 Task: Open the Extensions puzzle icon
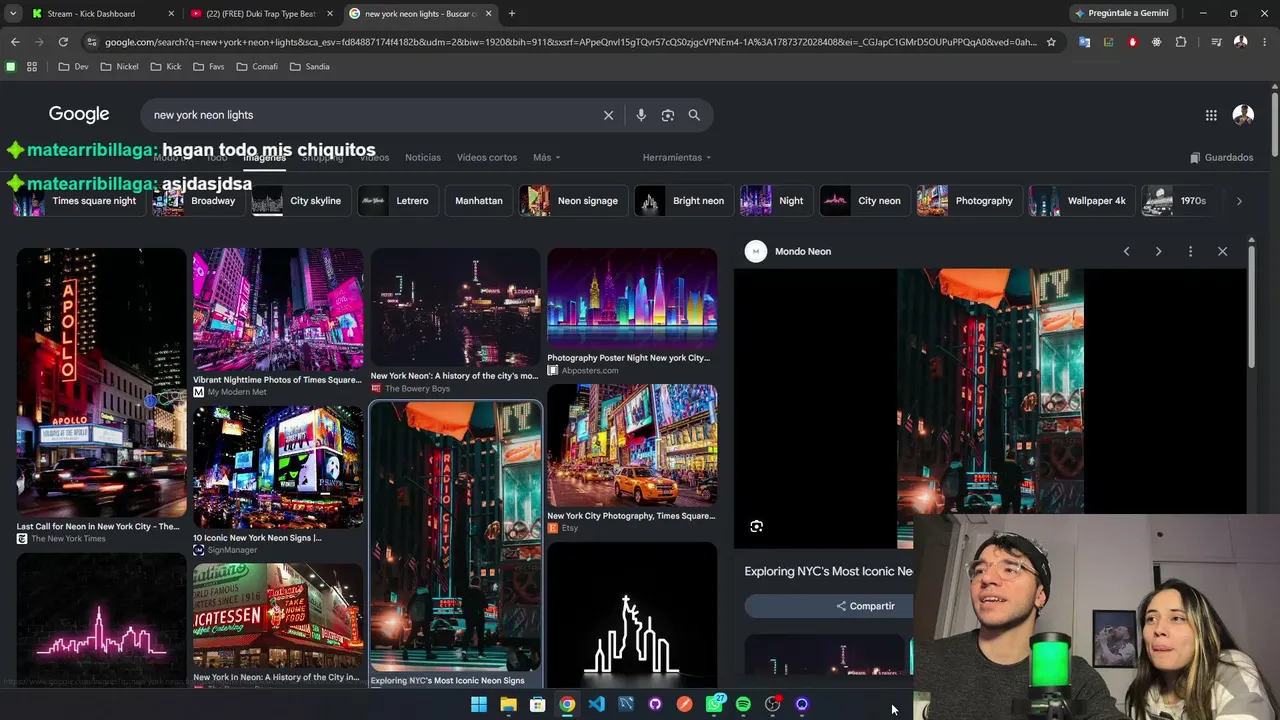point(1181,42)
